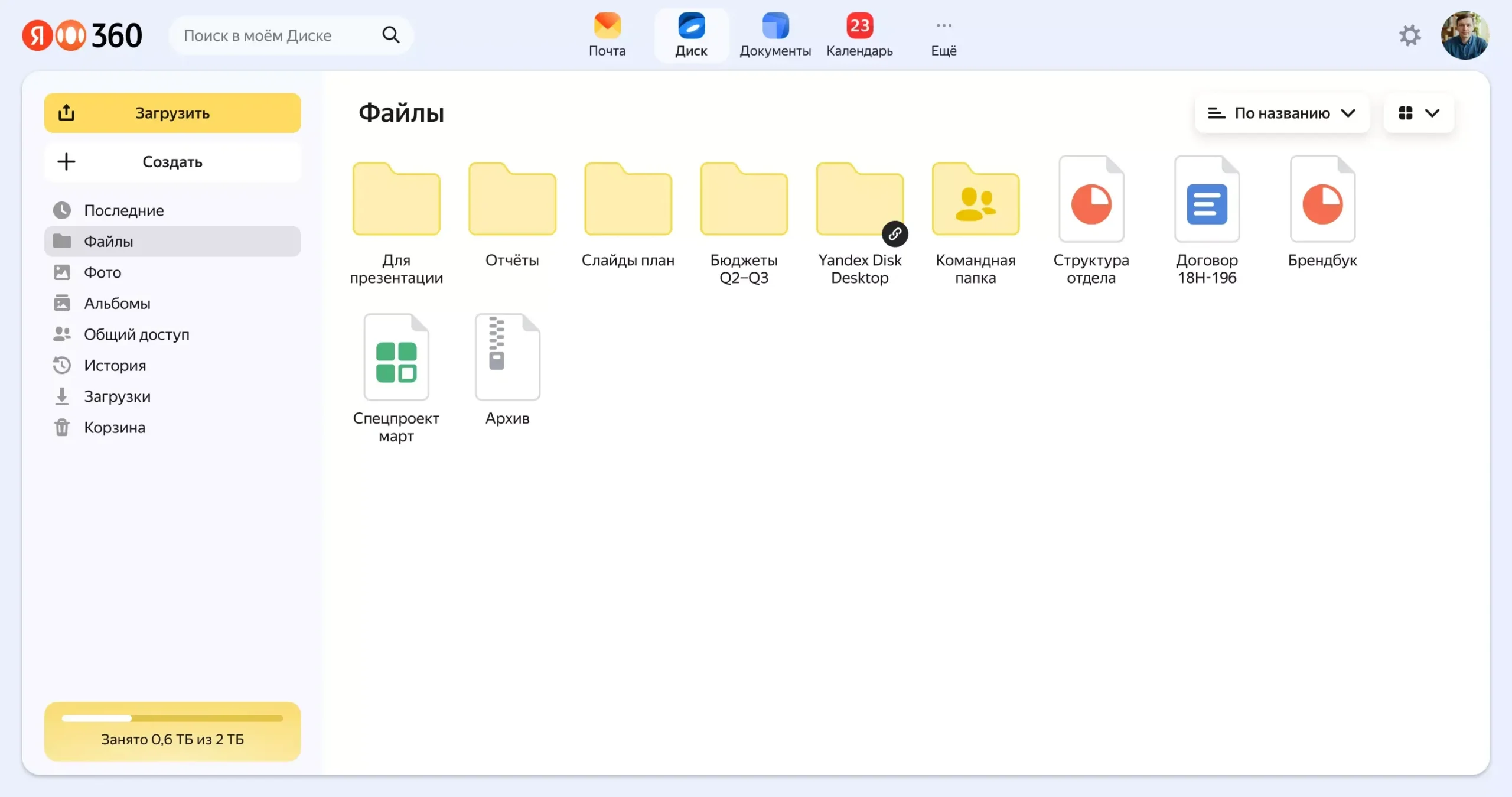Open the Почта mail app icon
The height and width of the screenshot is (797, 1512).
click(x=607, y=35)
